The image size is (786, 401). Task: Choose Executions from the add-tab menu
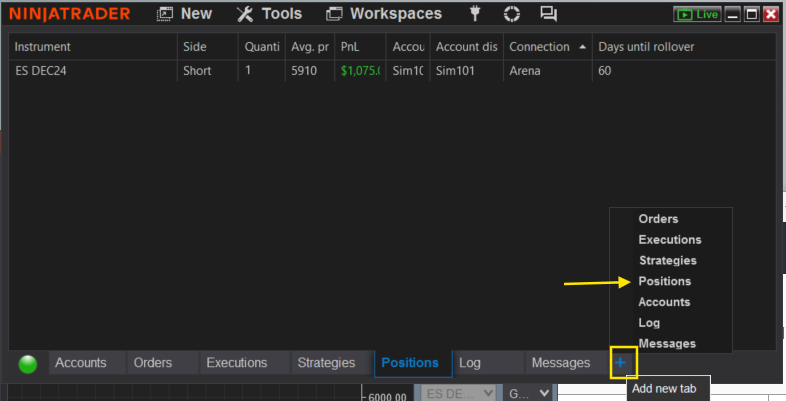tap(671, 240)
